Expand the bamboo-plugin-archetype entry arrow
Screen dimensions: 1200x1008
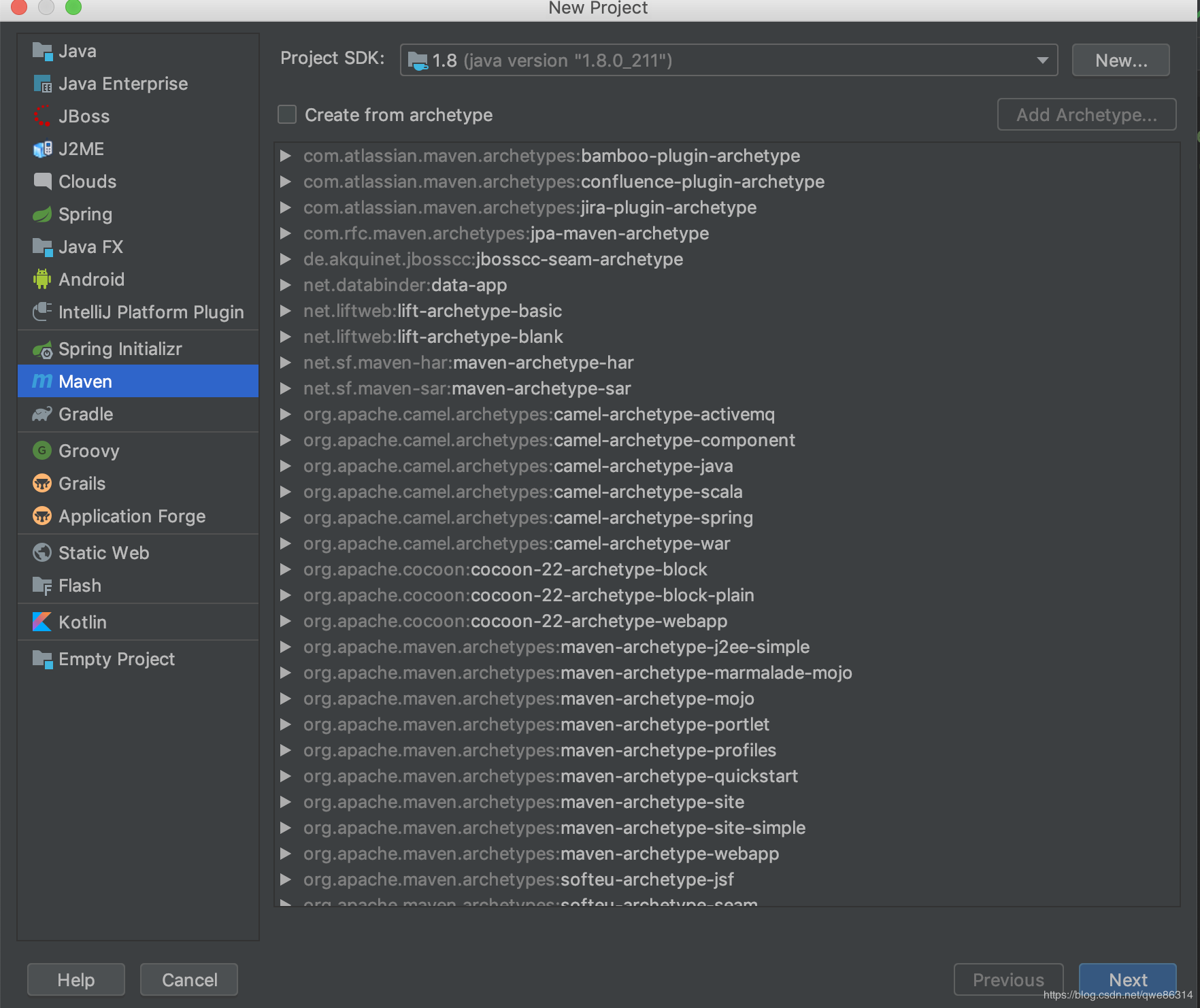pos(286,156)
